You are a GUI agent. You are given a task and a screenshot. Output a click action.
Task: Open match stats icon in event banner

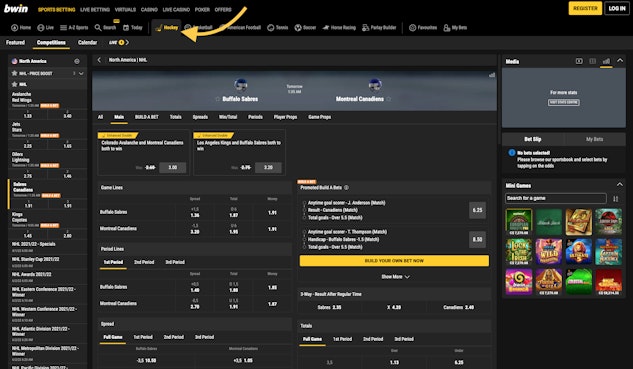click(492, 75)
